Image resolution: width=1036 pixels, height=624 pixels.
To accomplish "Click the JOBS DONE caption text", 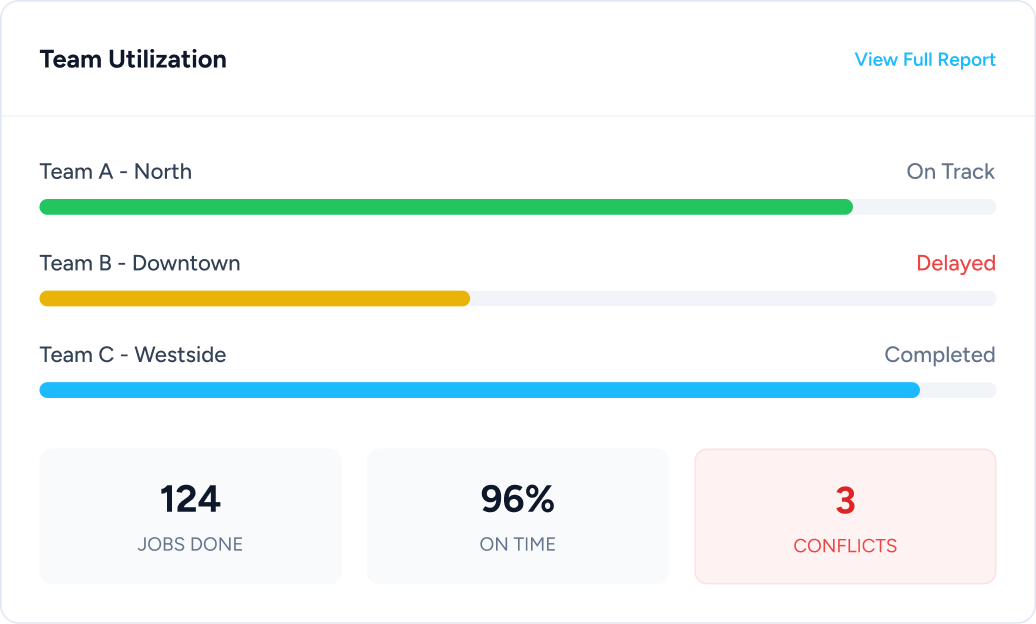I will coord(190,545).
